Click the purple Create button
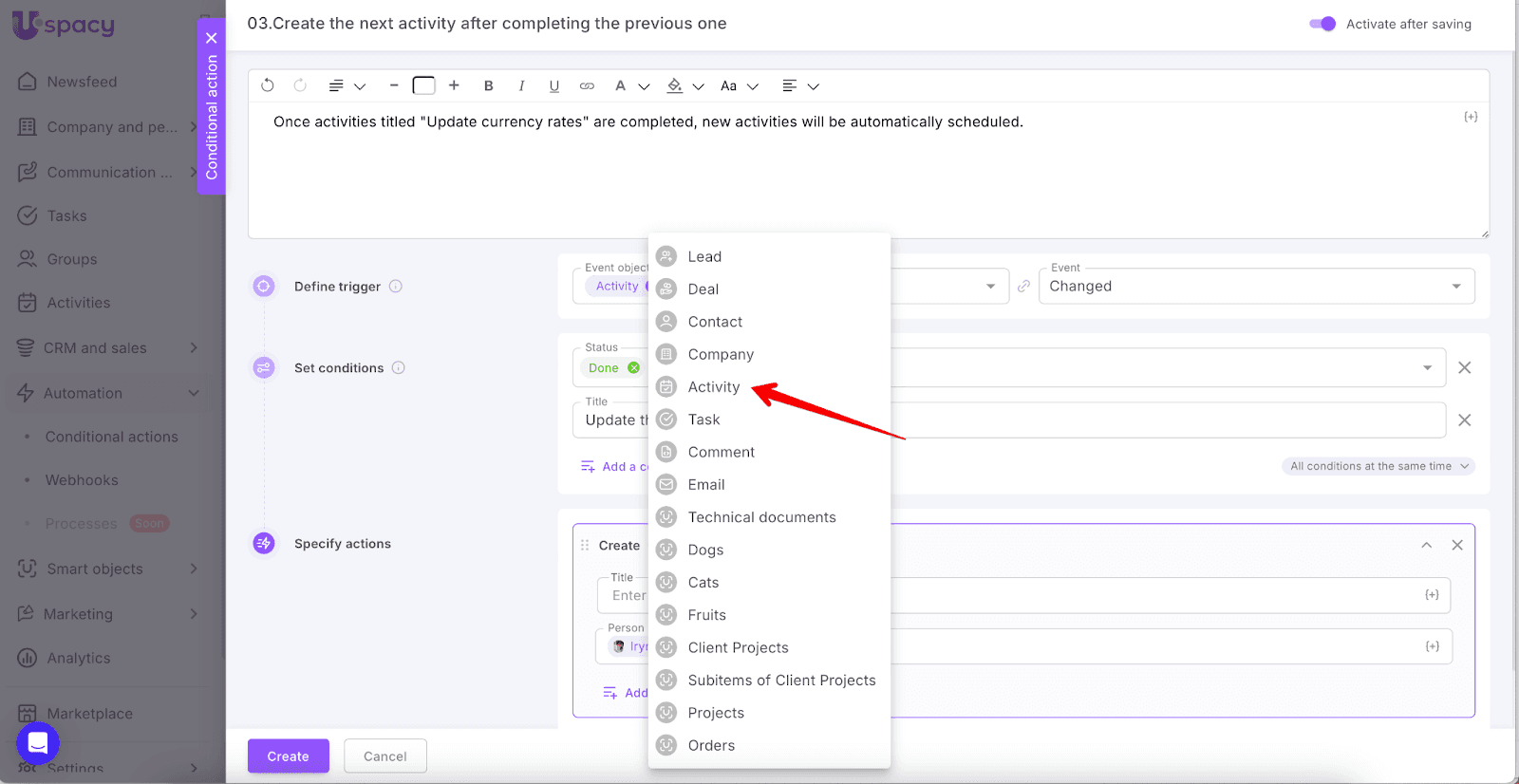 coord(288,756)
